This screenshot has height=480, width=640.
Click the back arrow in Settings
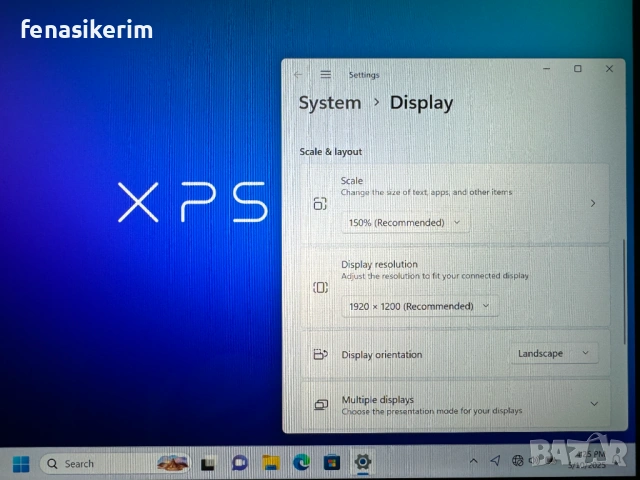(298, 74)
